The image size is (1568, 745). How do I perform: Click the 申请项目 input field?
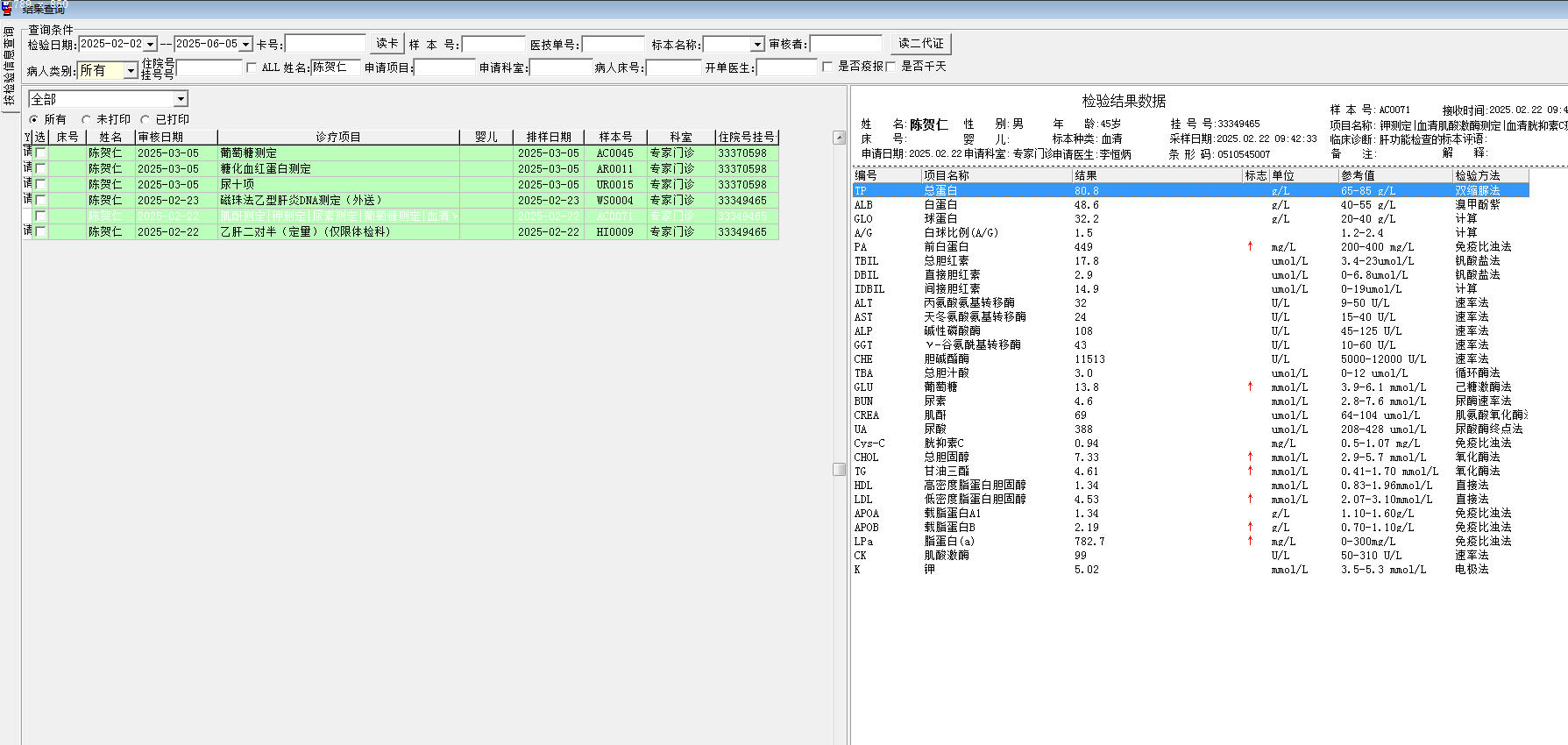pos(444,67)
